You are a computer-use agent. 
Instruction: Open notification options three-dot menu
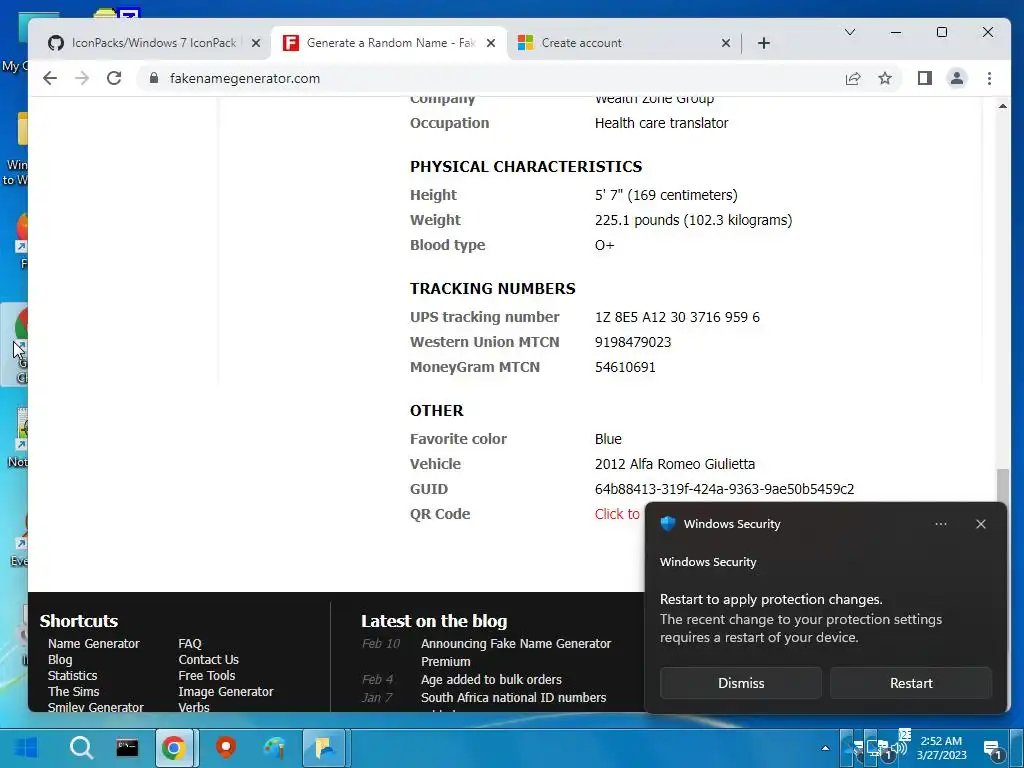(940, 524)
